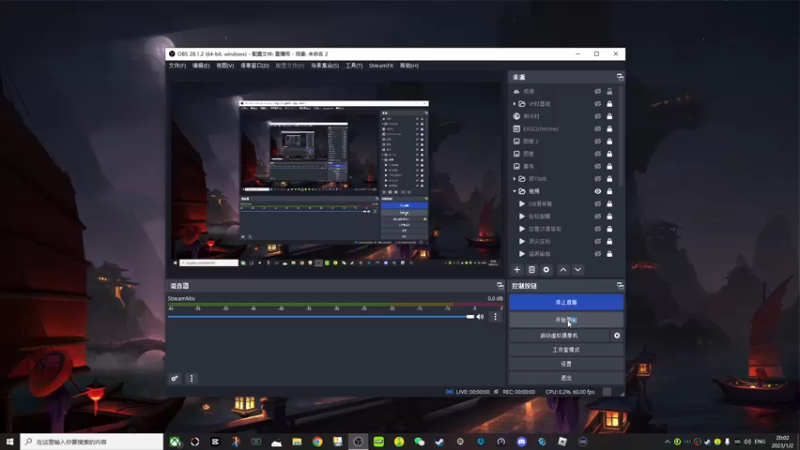Expand the 计时器组 group
Viewport: 800px width, 450px height.
click(x=514, y=104)
